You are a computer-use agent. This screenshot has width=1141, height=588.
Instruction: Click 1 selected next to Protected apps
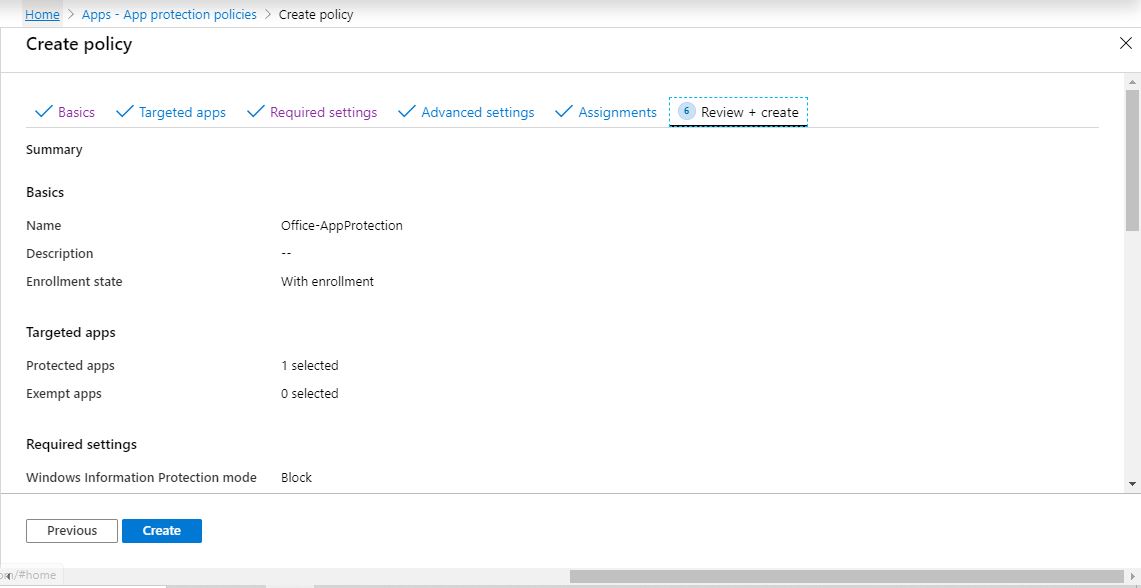[310, 365]
